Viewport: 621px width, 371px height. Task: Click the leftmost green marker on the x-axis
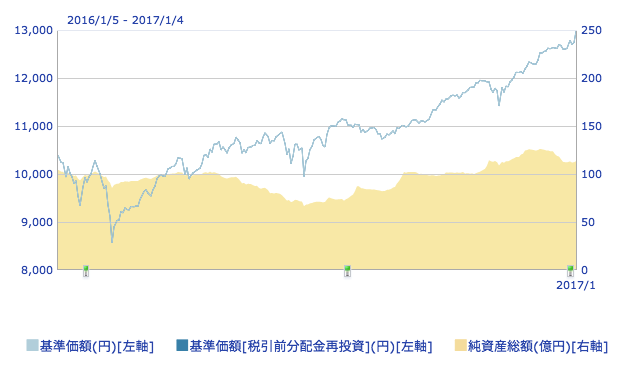(x=86, y=271)
